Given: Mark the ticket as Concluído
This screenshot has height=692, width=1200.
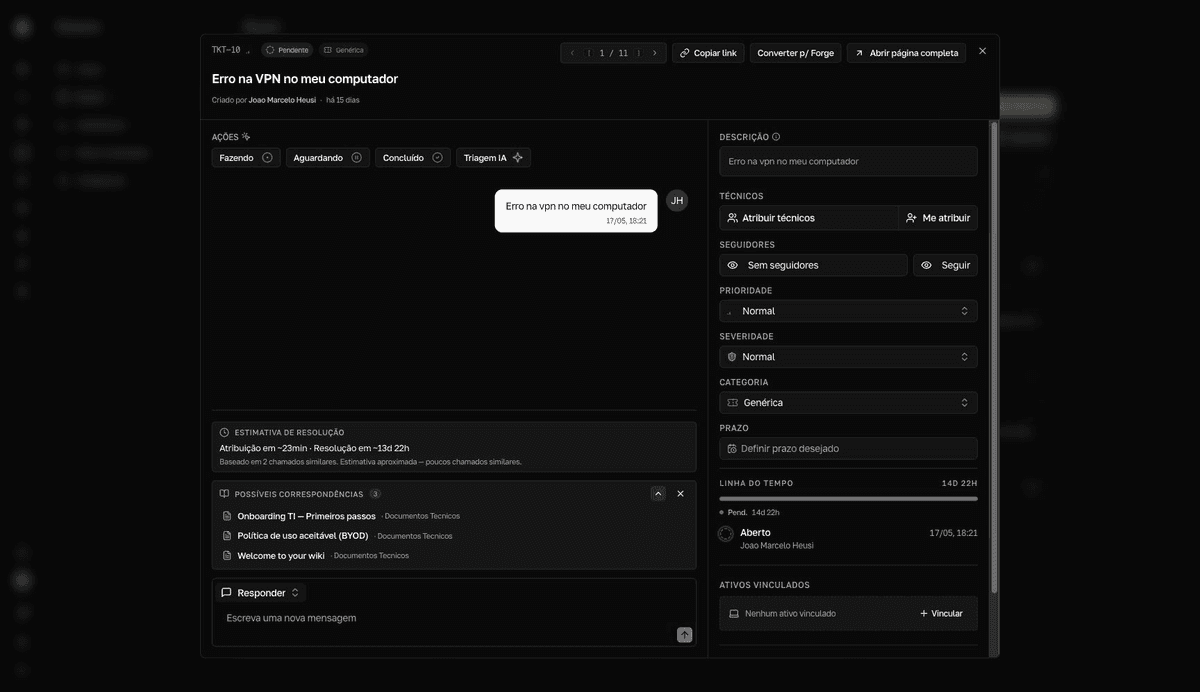Looking at the screenshot, I should 413,158.
